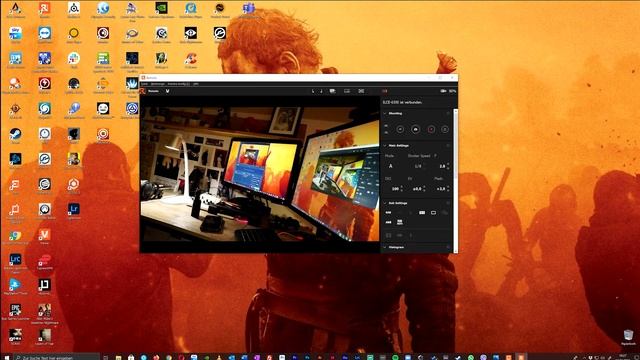Image resolution: width=640 pixels, height=360 pixels.
Task: Click the live view image in Remote window
Action: (260, 175)
